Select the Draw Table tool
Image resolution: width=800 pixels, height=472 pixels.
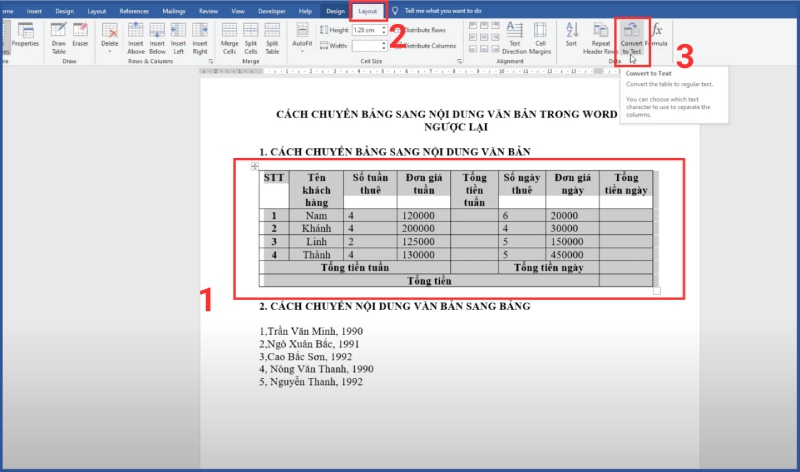[59, 38]
